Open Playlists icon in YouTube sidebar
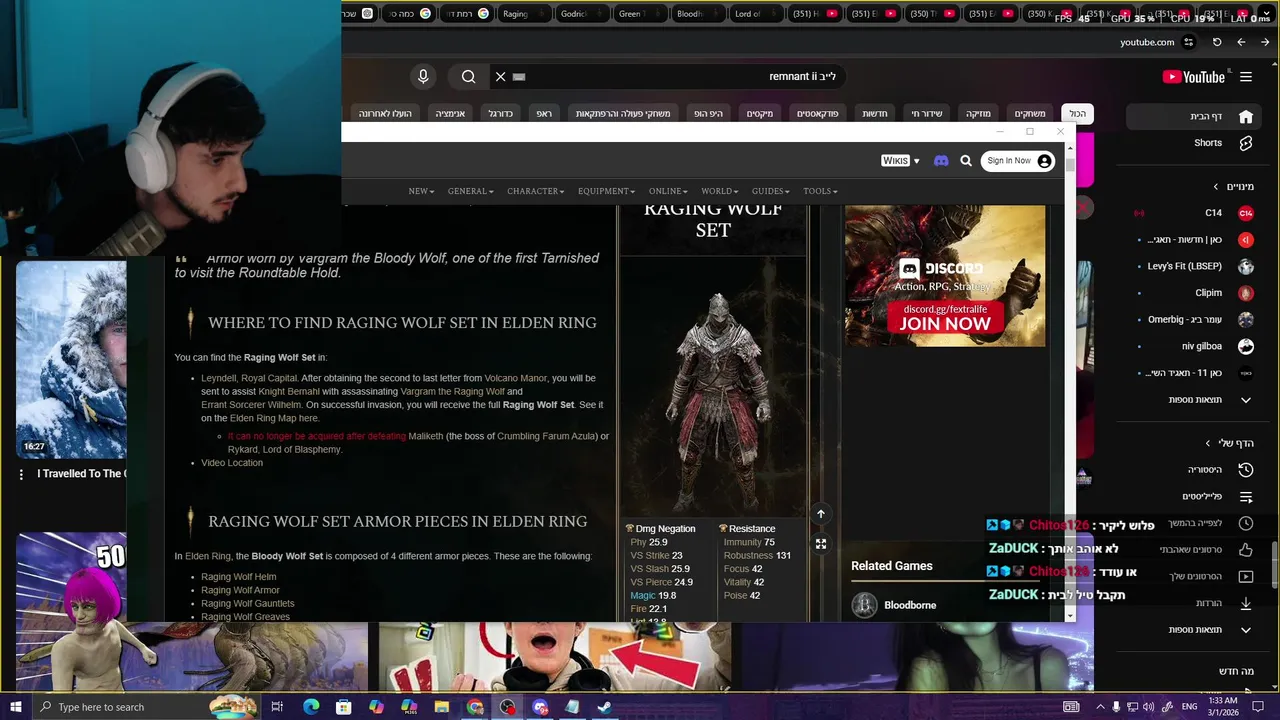The image size is (1280, 720). point(1246,497)
